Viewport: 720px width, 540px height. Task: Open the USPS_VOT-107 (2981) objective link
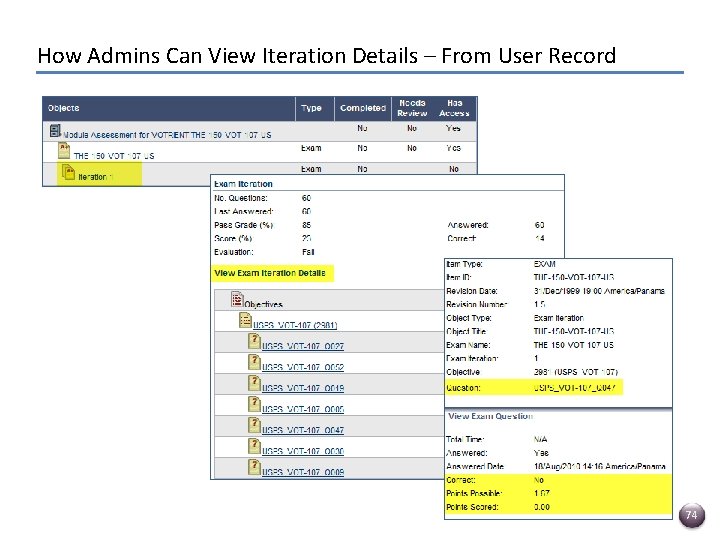coord(295,325)
